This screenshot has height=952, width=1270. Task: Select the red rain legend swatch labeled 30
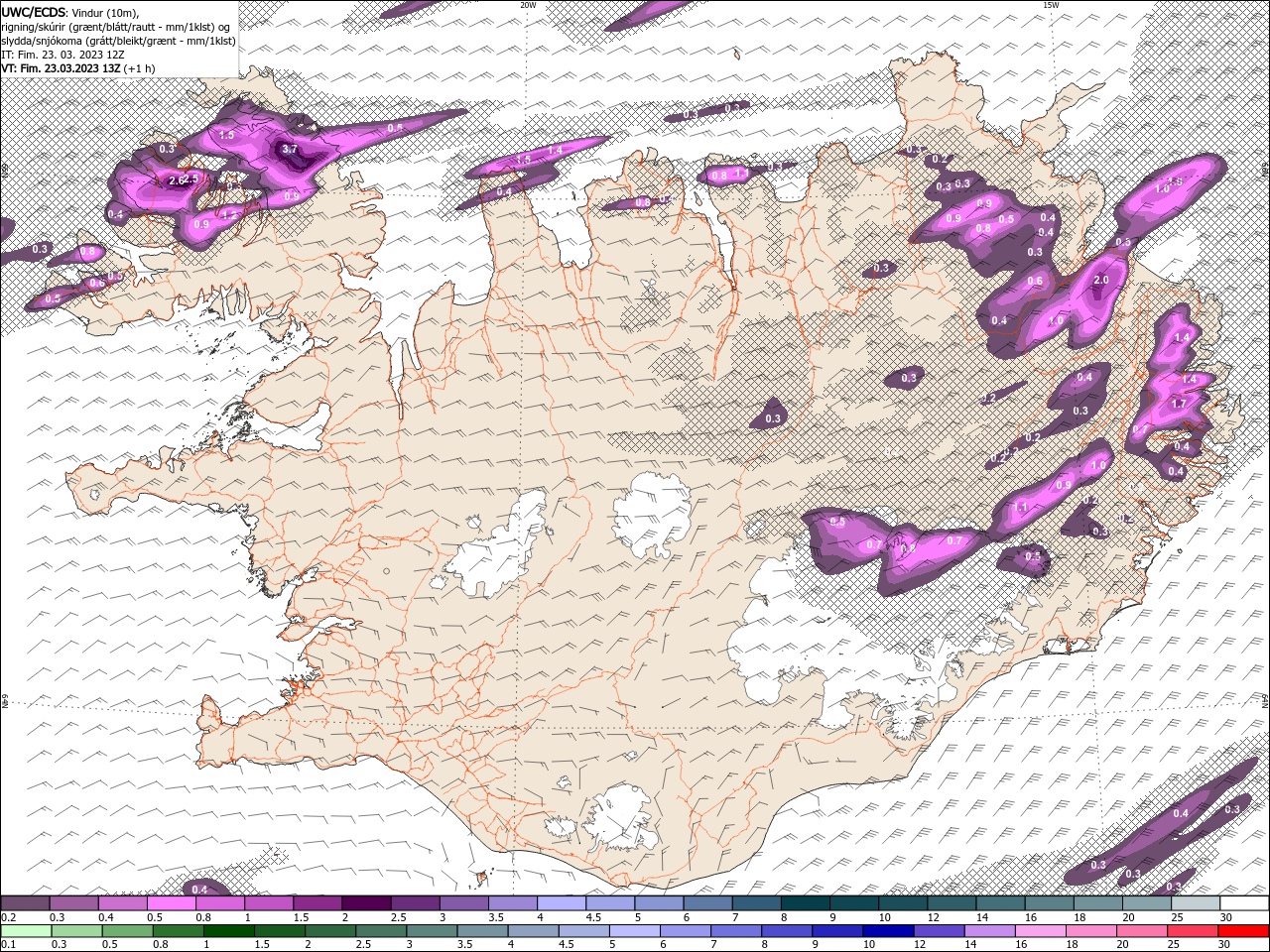pos(1244,931)
